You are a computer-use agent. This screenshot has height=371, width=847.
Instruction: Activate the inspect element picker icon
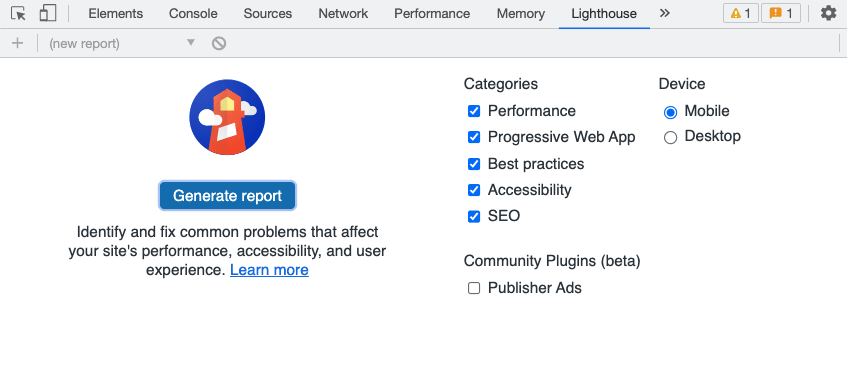click(x=19, y=14)
